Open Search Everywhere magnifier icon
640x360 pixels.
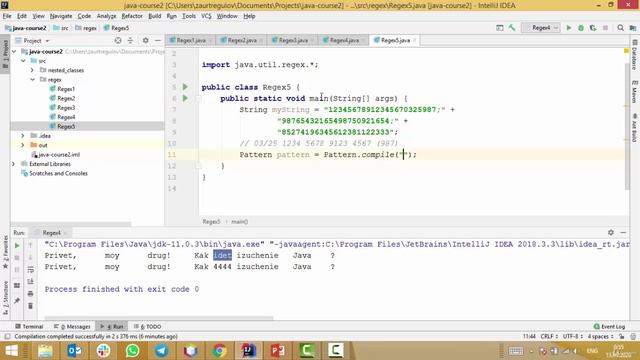(x=620, y=28)
